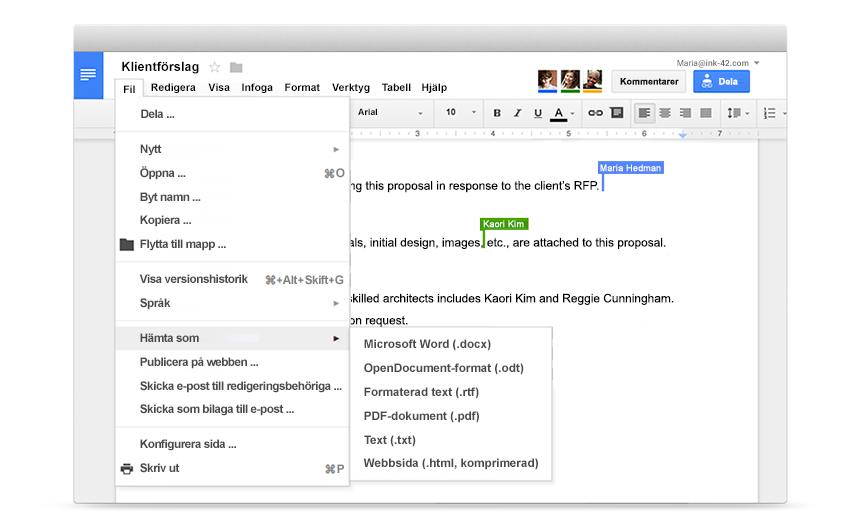Viewport: 853px width, 532px height.
Task: Open line spacing options
Action: coord(738,113)
